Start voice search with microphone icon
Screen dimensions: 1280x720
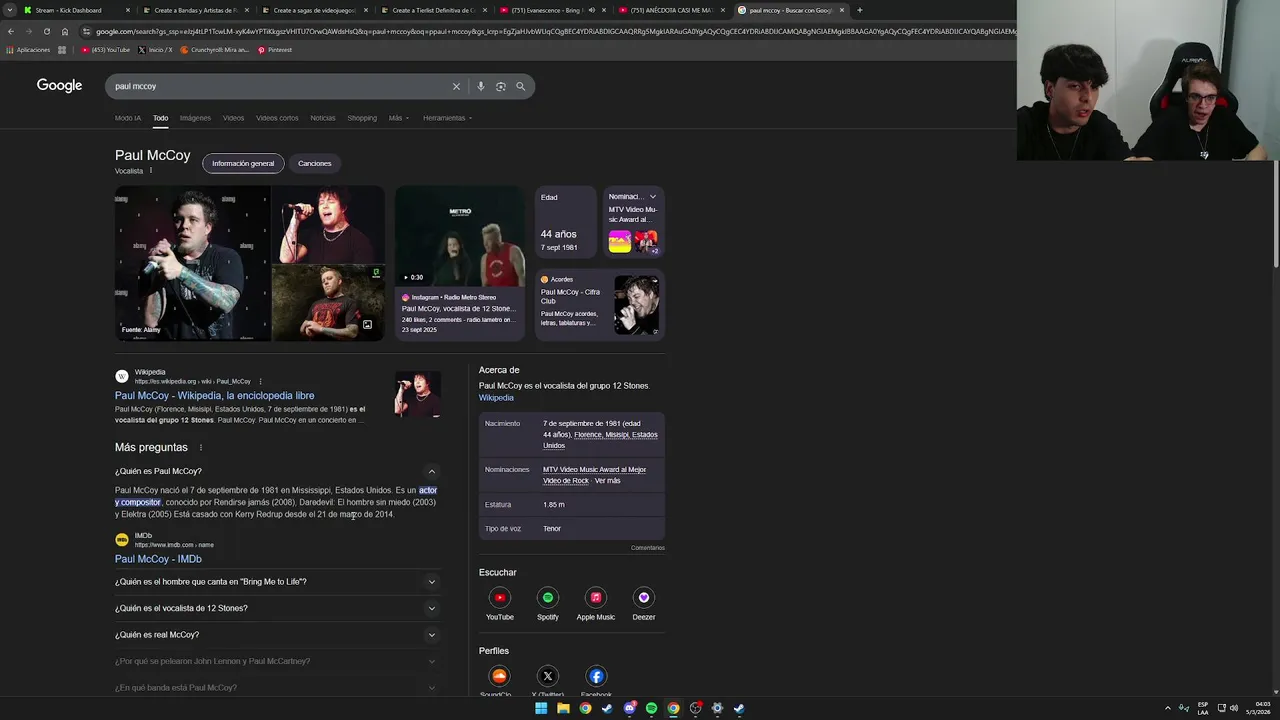pyautogui.click(x=481, y=86)
